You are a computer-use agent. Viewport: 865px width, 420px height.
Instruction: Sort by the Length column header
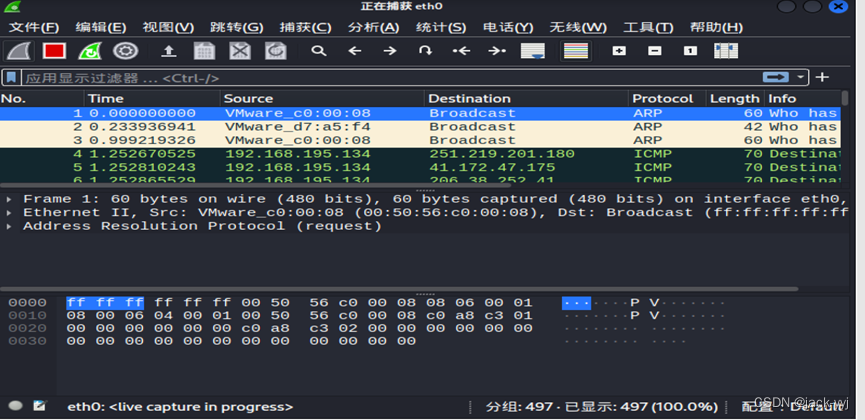pyautogui.click(x=735, y=99)
